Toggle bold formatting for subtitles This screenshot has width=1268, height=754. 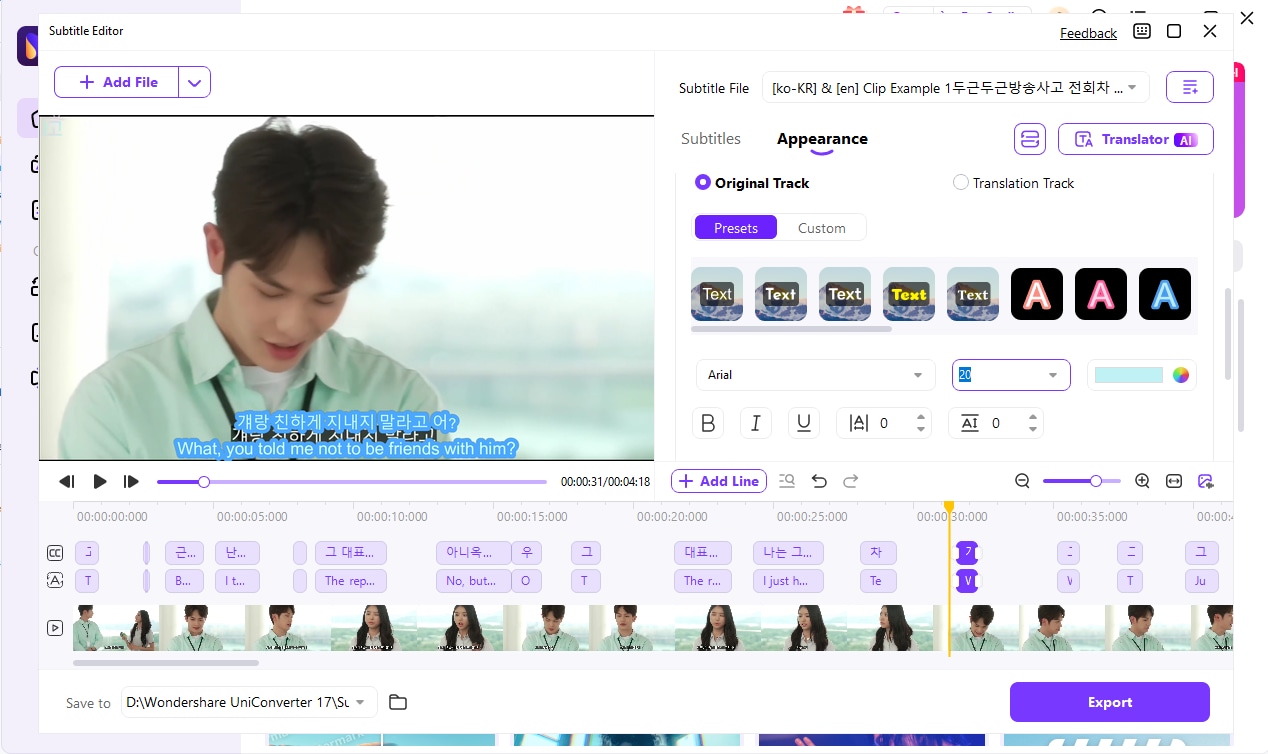pyautogui.click(x=708, y=423)
